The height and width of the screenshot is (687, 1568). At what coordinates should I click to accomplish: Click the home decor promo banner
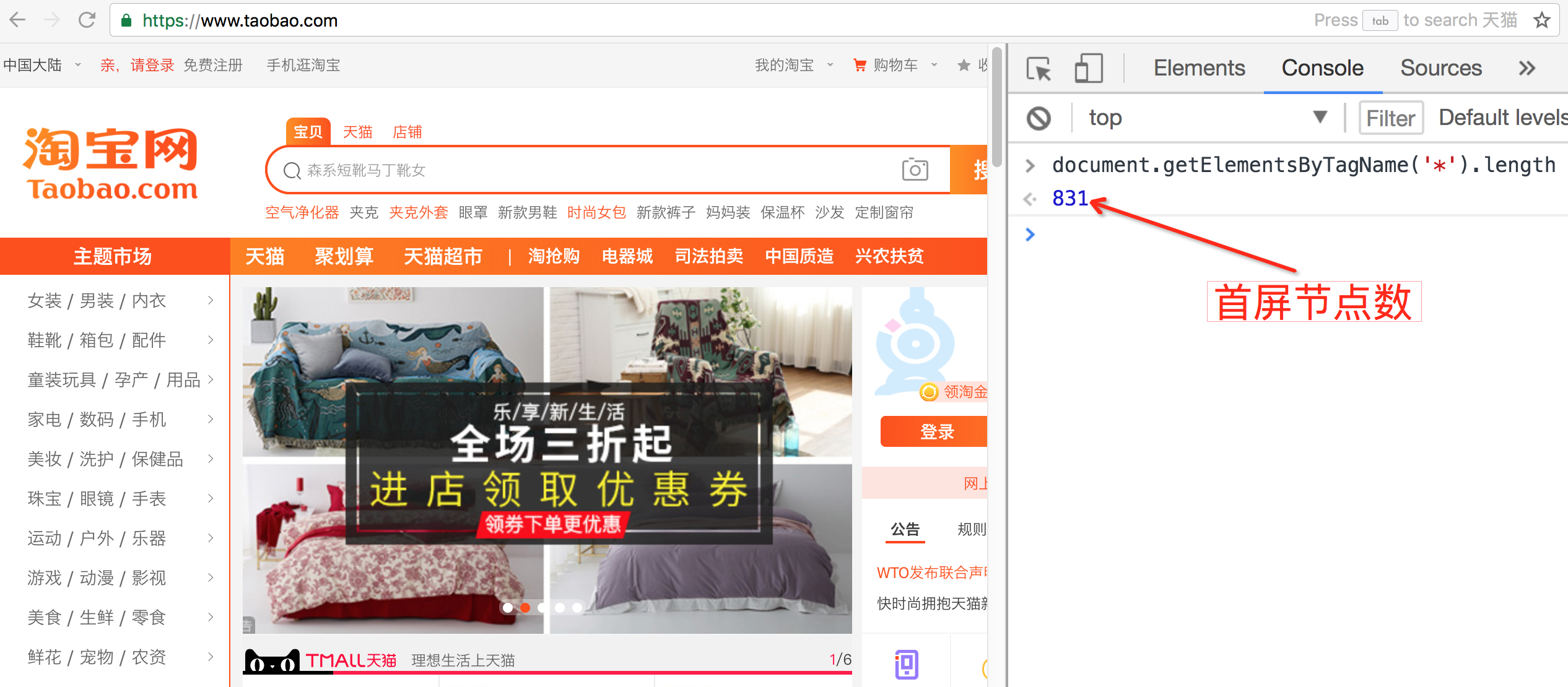547,460
